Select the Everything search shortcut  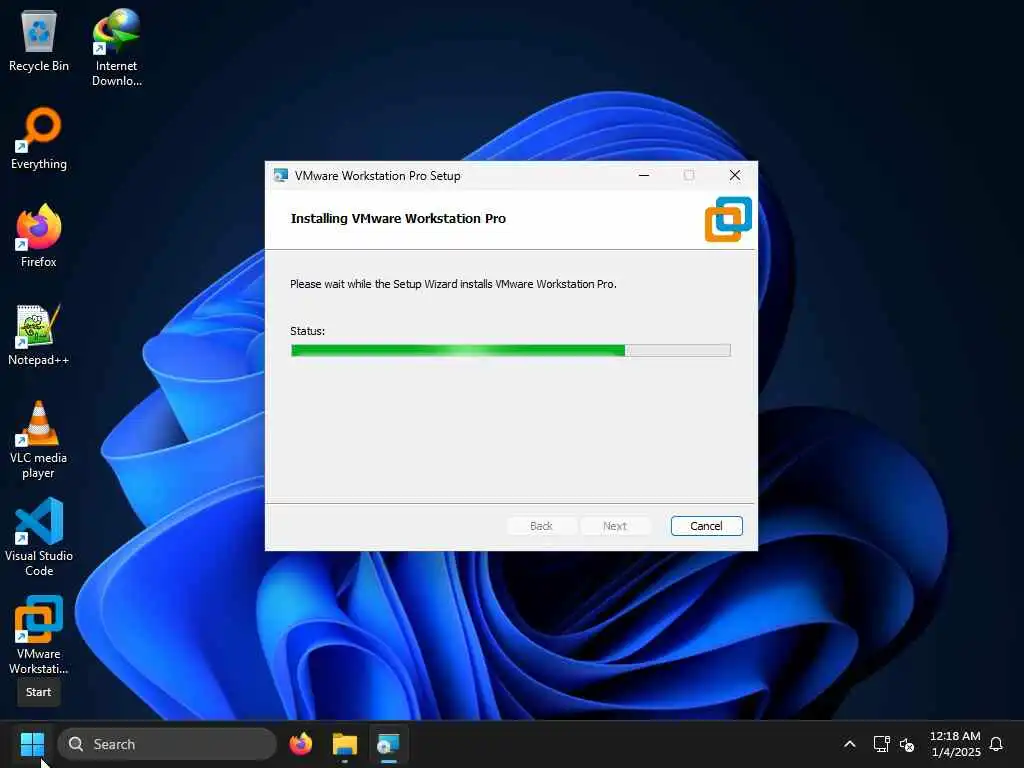point(39,138)
